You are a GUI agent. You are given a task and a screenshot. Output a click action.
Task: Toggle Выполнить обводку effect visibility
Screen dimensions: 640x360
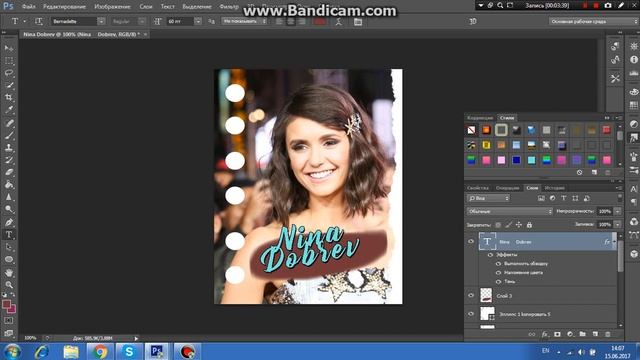pyautogui.click(x=498, y=264)
